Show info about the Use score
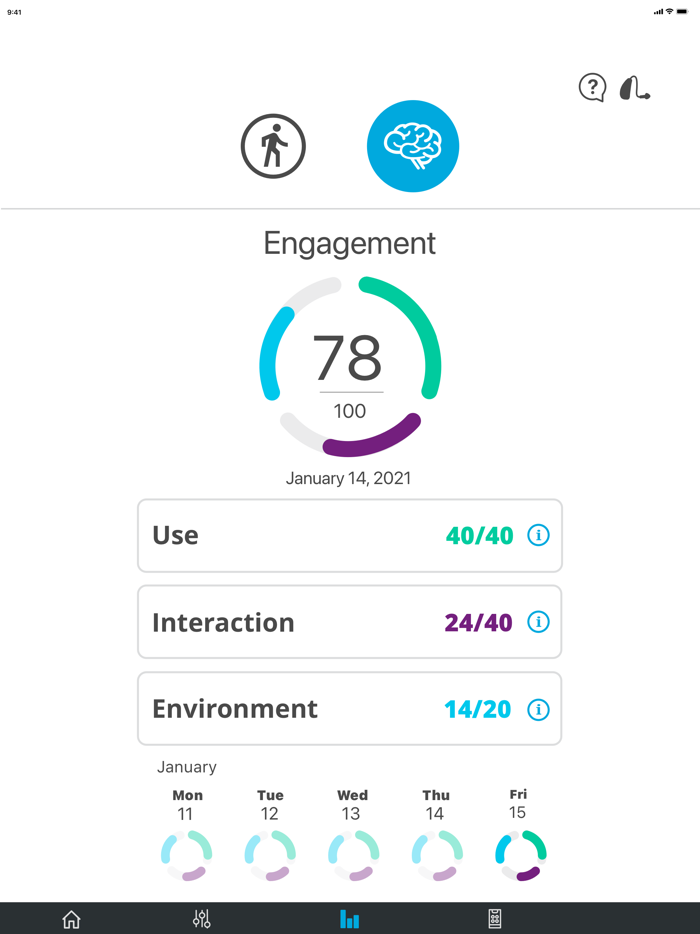This screenshot has height=934, width=700. pyautogui.click(x=538, y=535)
